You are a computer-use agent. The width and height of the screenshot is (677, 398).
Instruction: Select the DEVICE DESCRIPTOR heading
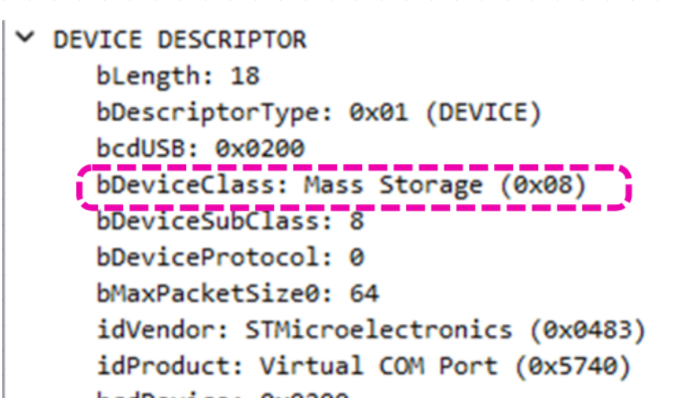point(180,40)
